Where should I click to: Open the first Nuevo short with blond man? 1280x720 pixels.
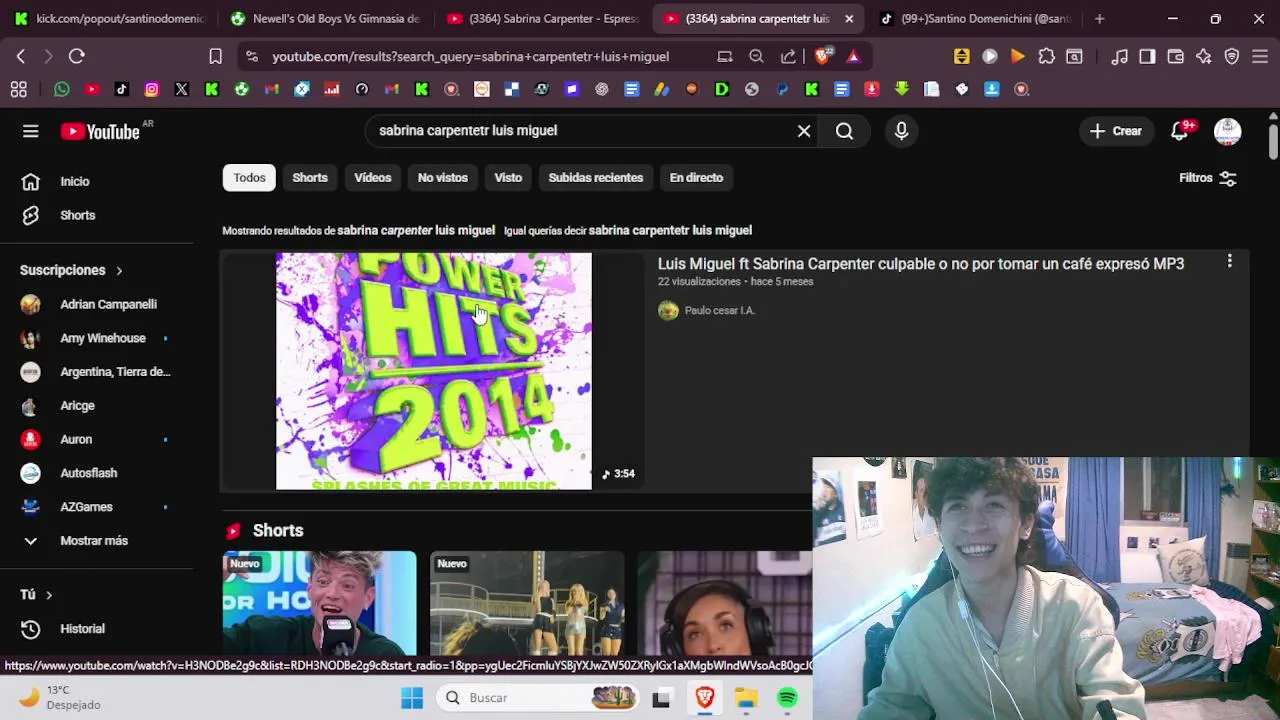pos(319,603)
